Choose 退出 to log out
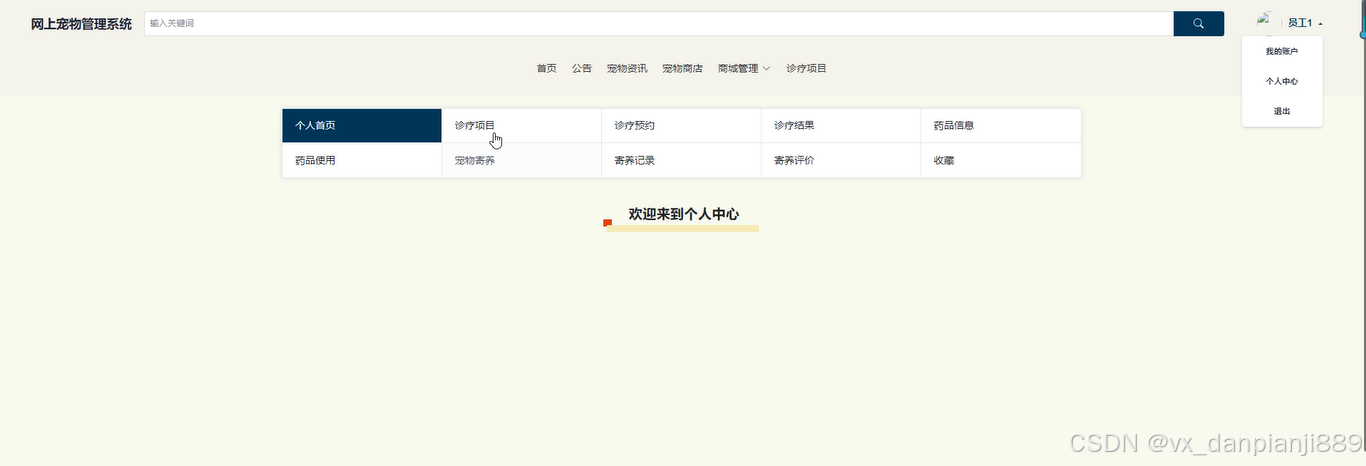 click(1282, 111)
